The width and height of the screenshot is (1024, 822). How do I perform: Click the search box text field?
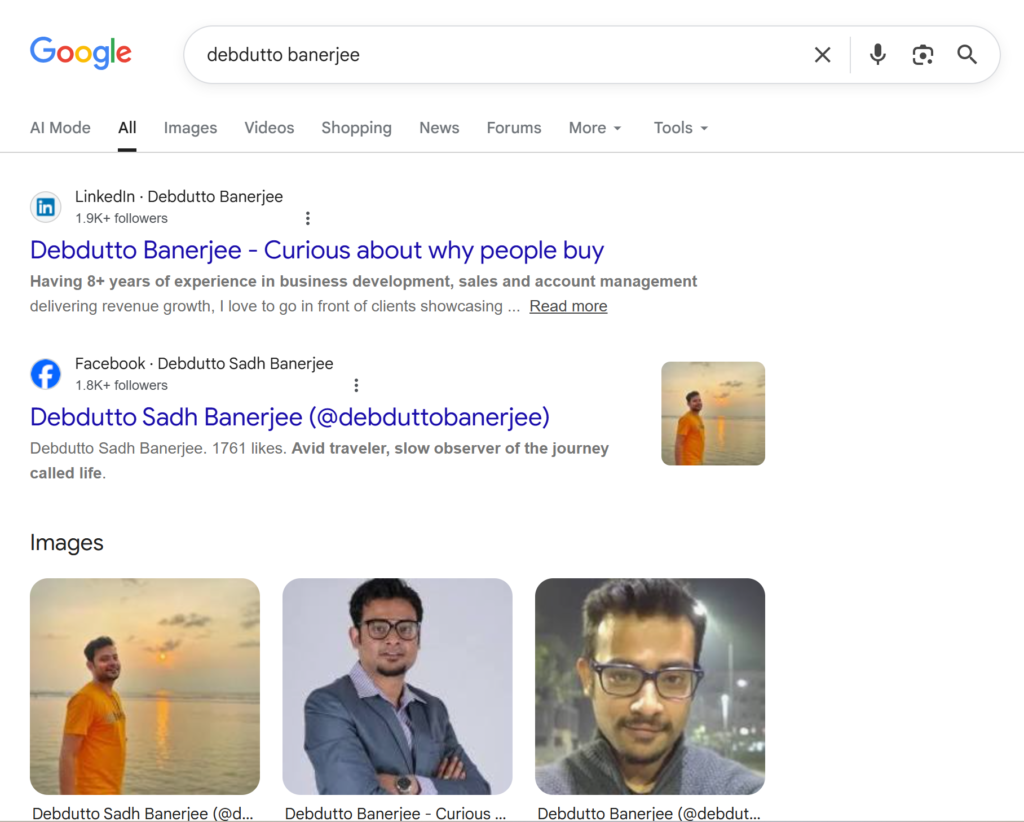[x=500, y=55]
